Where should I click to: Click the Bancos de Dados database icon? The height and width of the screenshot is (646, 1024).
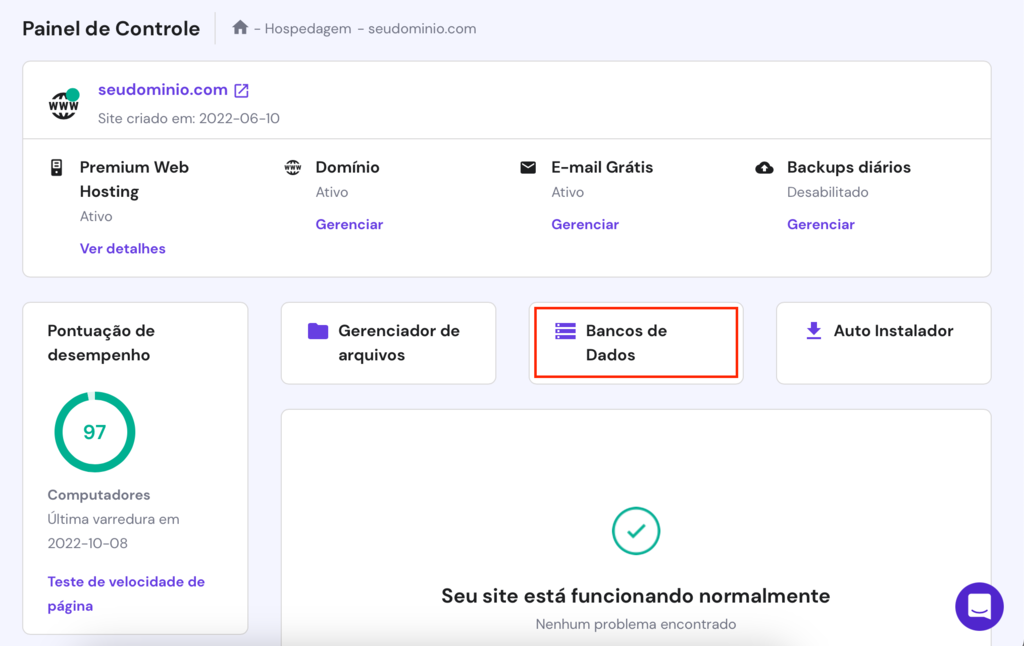567,330
